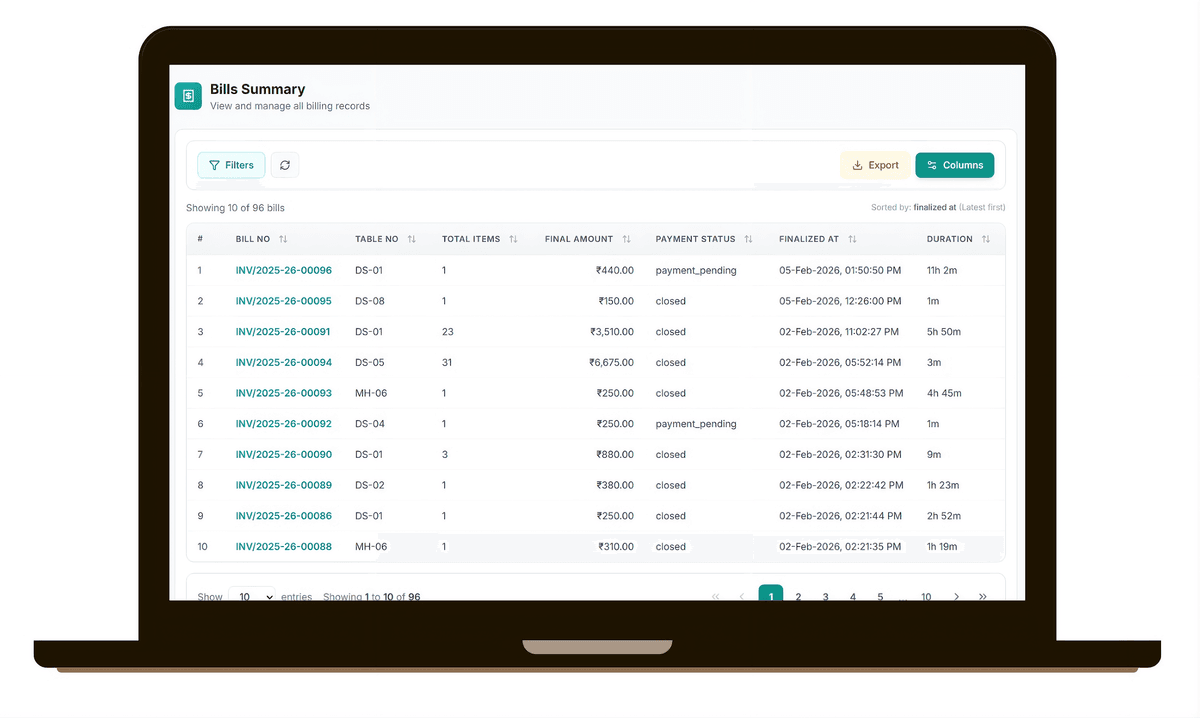The width and height of the screenshot is (1200, 718).
Task: Expand the entries-per-page dropdown
Action: coord(252,596)
